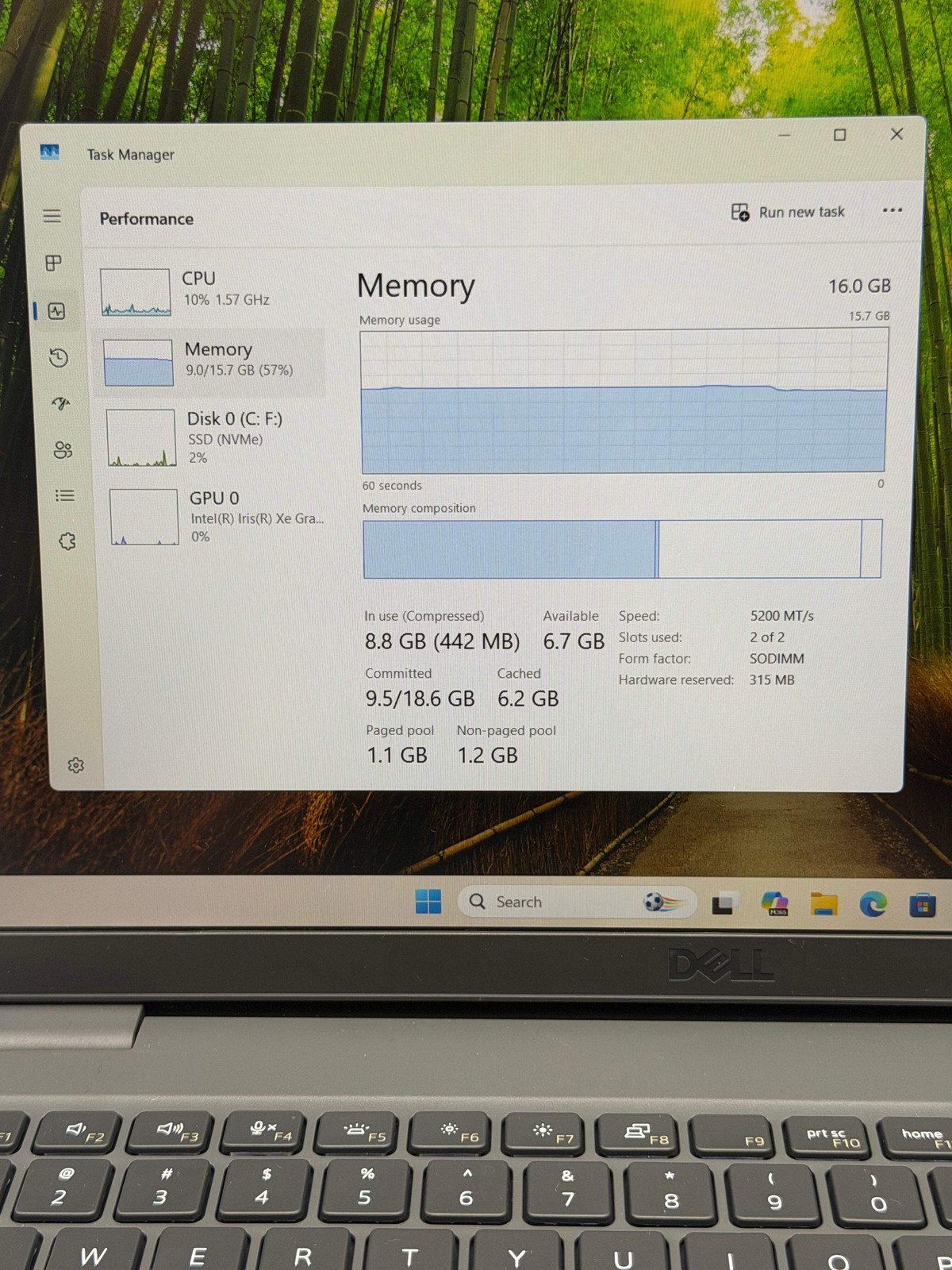Click the Performance page heading
952x1270 pixels.
click(147, 218)
